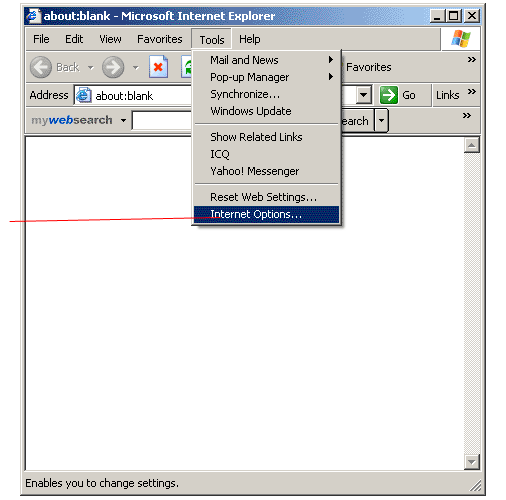Open the mywebsearch dropdown arrow
The height and width of the screenshot is (500, 506).
123,120
